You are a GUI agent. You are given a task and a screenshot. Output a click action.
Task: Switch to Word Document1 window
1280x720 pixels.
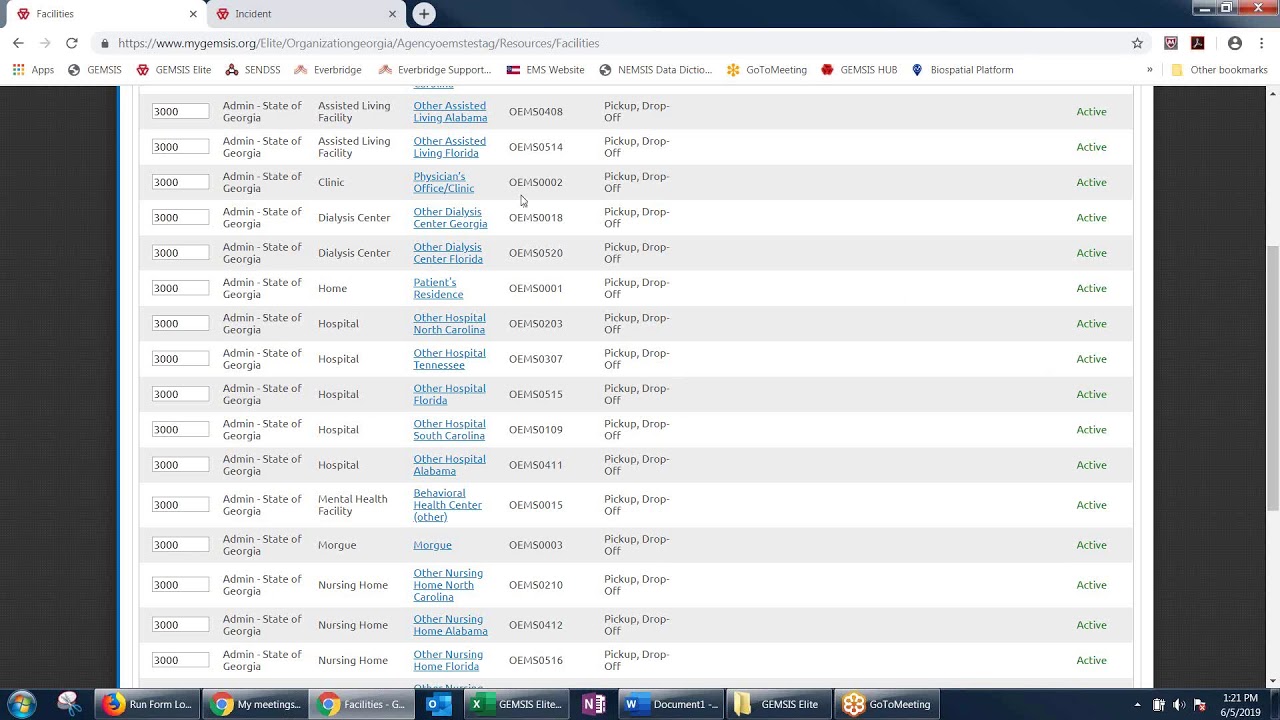pos(671,704)
